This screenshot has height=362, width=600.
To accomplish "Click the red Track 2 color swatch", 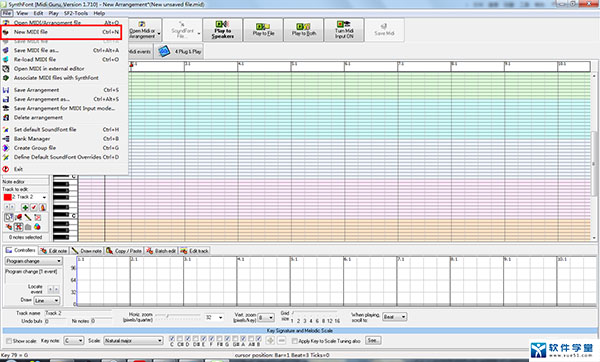I will tap(7, 197).
